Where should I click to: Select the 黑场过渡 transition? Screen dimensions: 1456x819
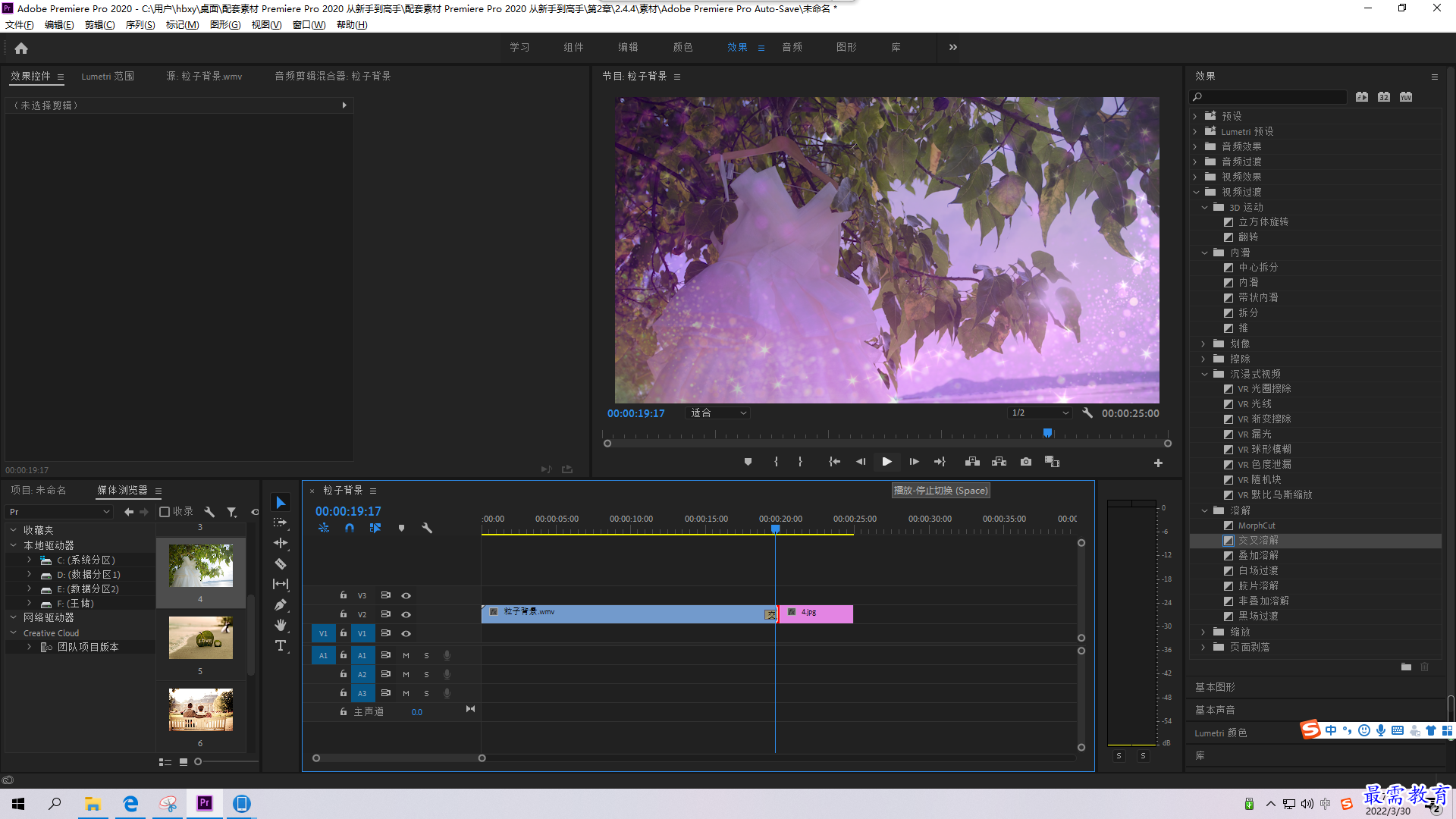(1258, 617)
